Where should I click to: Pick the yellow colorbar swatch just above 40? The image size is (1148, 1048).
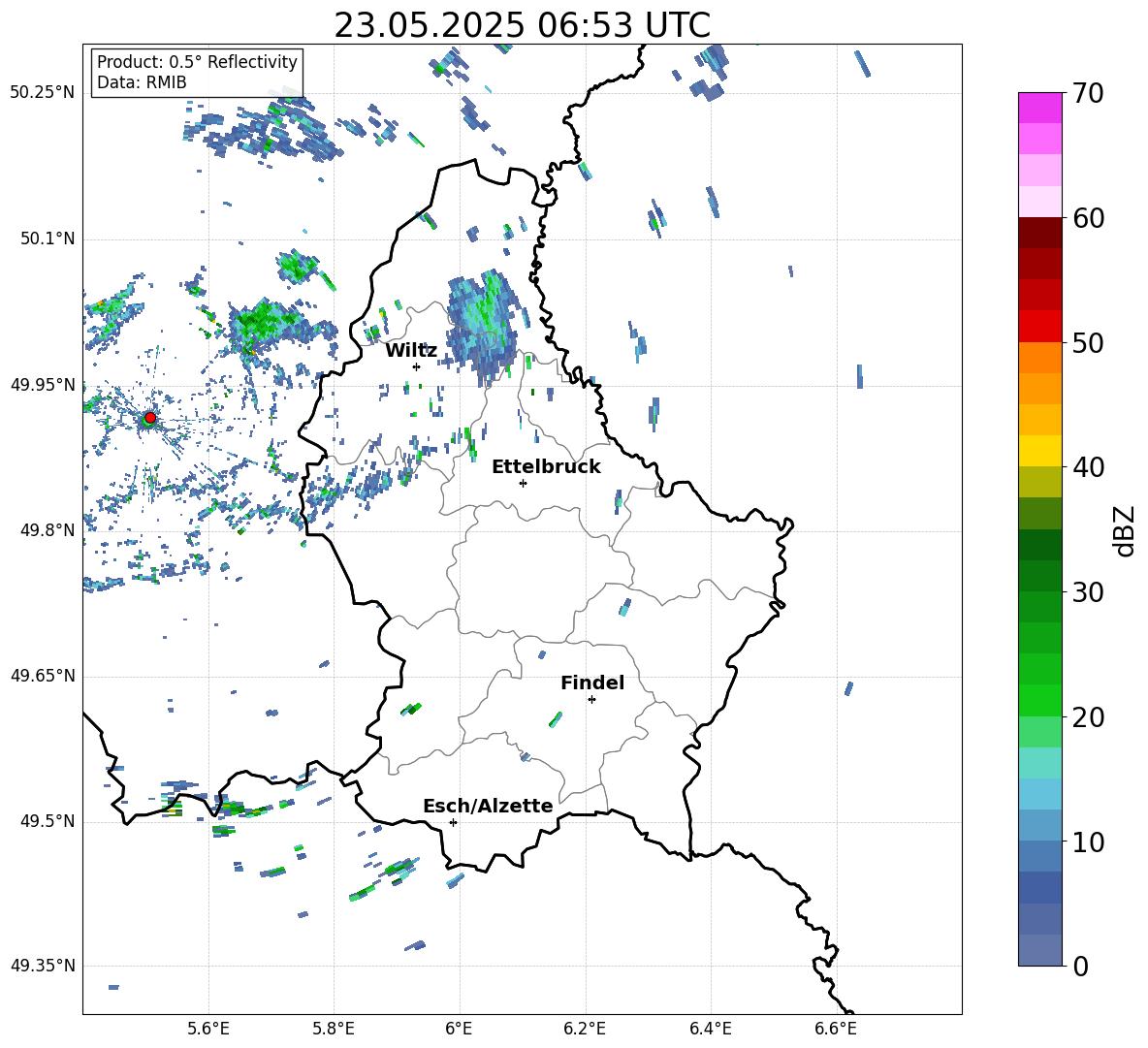(x=1039, y=451)
